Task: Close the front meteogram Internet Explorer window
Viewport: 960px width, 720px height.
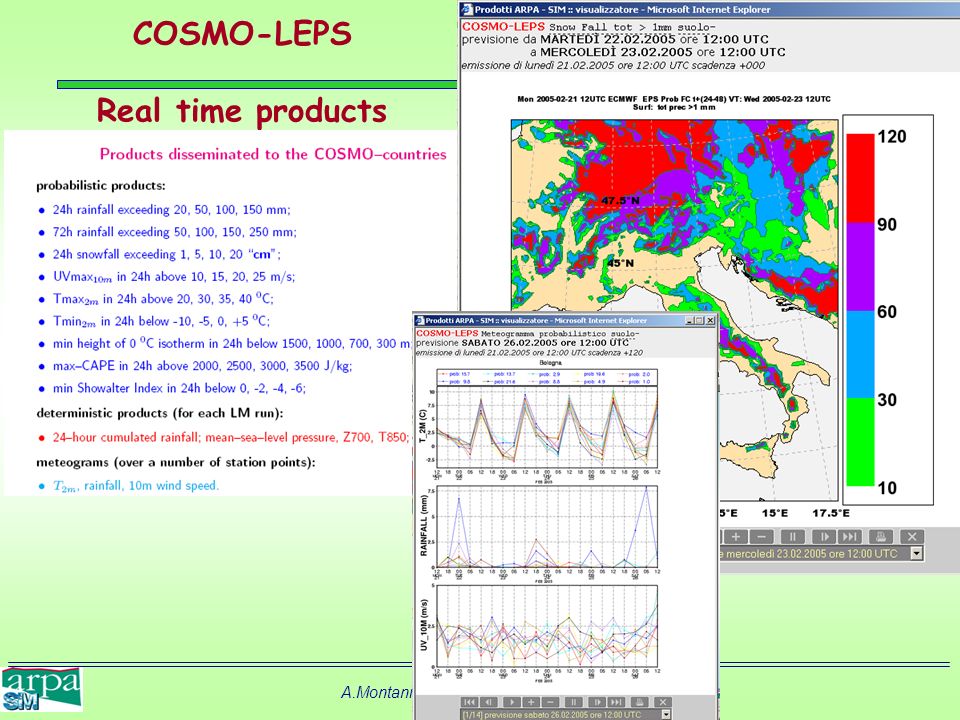Action: pyautogui.click(x=710, y=320)
